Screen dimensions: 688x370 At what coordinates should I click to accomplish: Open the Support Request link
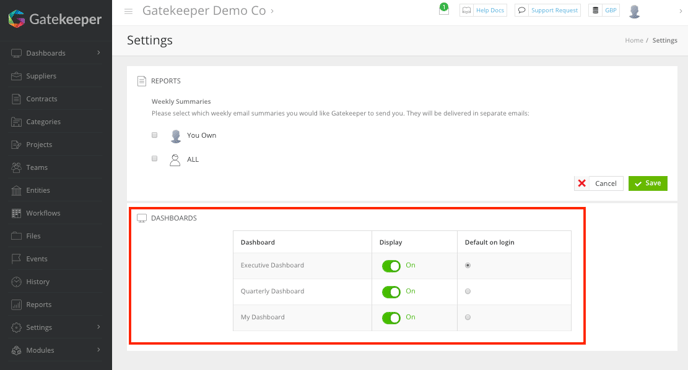pos(555,11)
